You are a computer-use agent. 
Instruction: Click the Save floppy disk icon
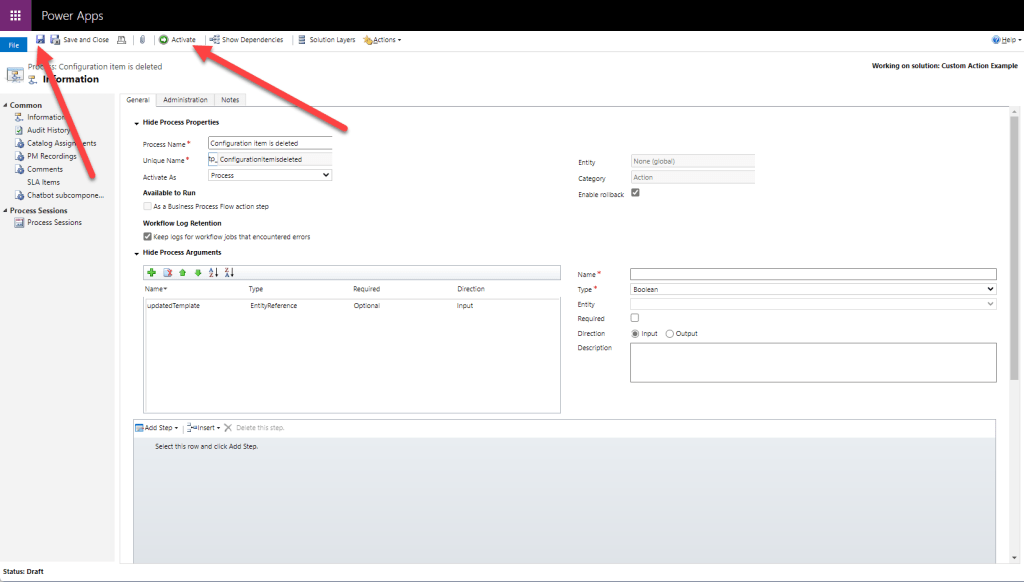tap(40, 40)
